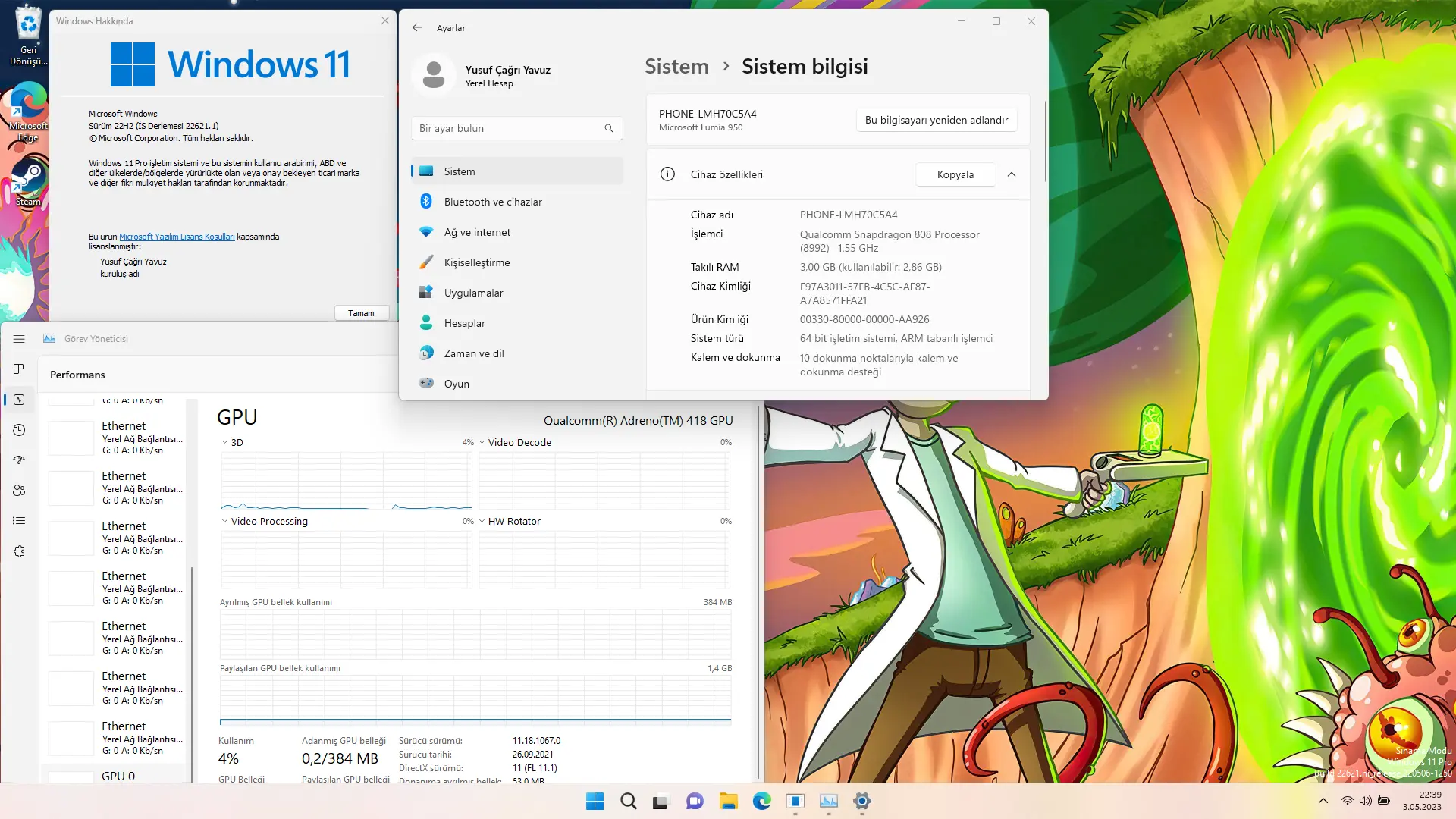Go to Sistem via breadcrumb
The height and width of the screenshot is (819, 1456).
tap(676, 67)
